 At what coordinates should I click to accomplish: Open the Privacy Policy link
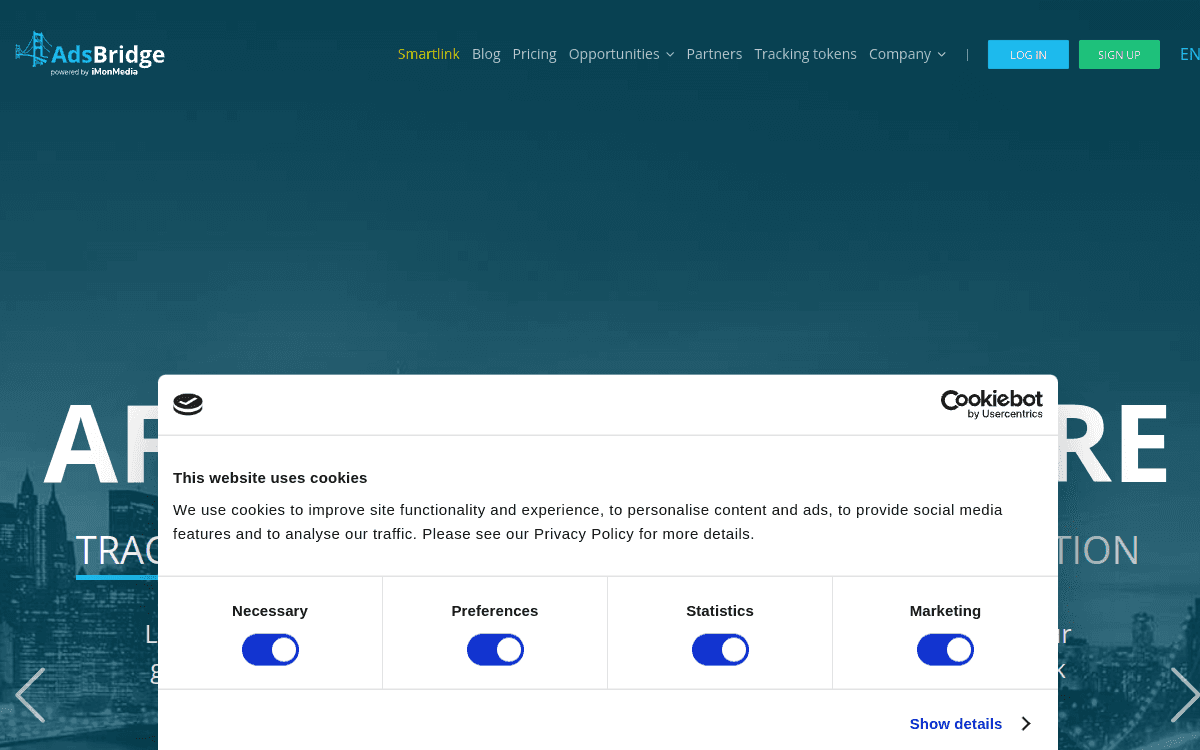583,533
